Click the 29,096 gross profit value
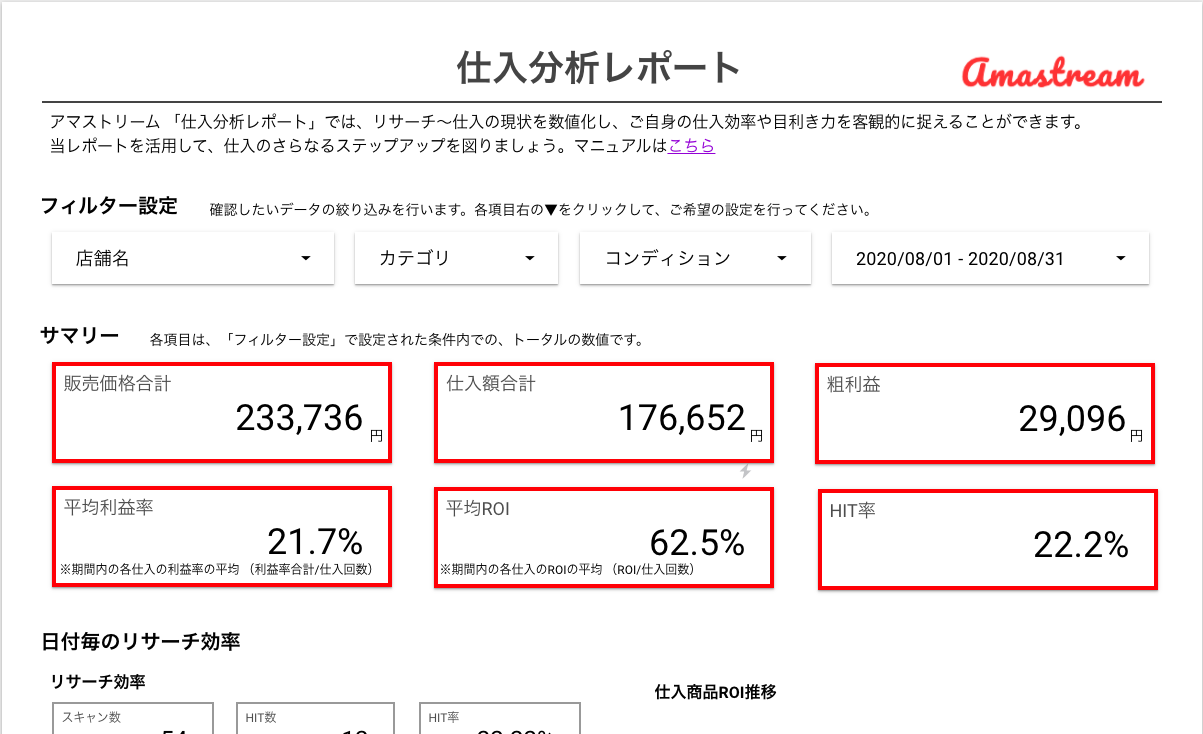Viewport: 1203px width, 734px height. click(1072, 419)
